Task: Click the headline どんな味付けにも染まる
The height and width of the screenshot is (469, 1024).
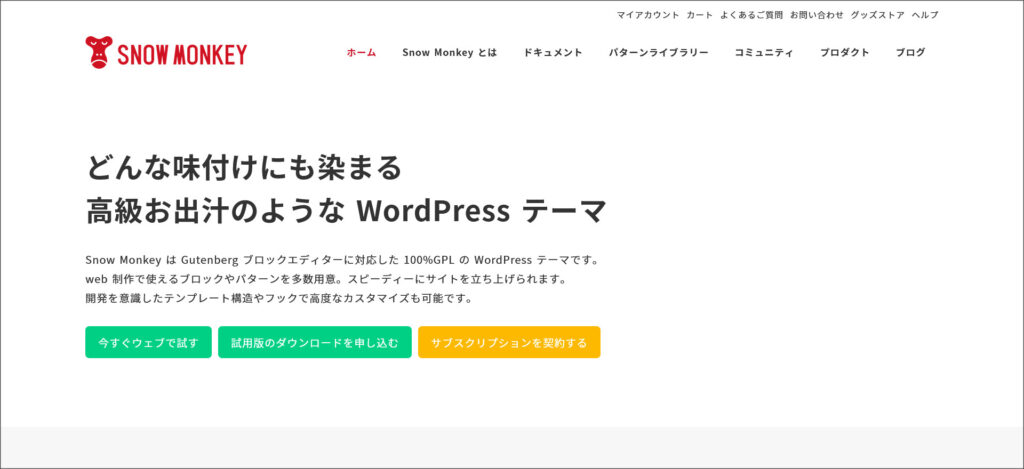Action: click(244, 167)
